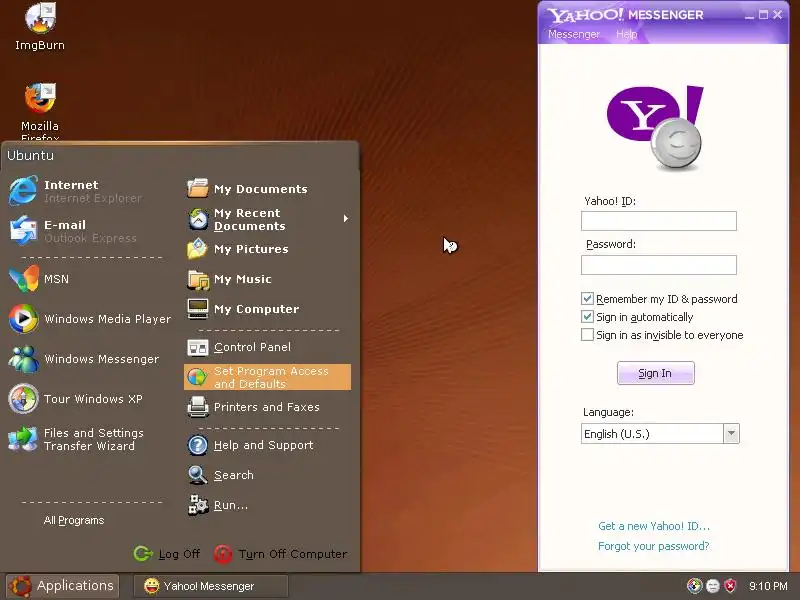Click the Sign In button
The image size is (800, 600).
pyautogui.click(x=656, y=373)
